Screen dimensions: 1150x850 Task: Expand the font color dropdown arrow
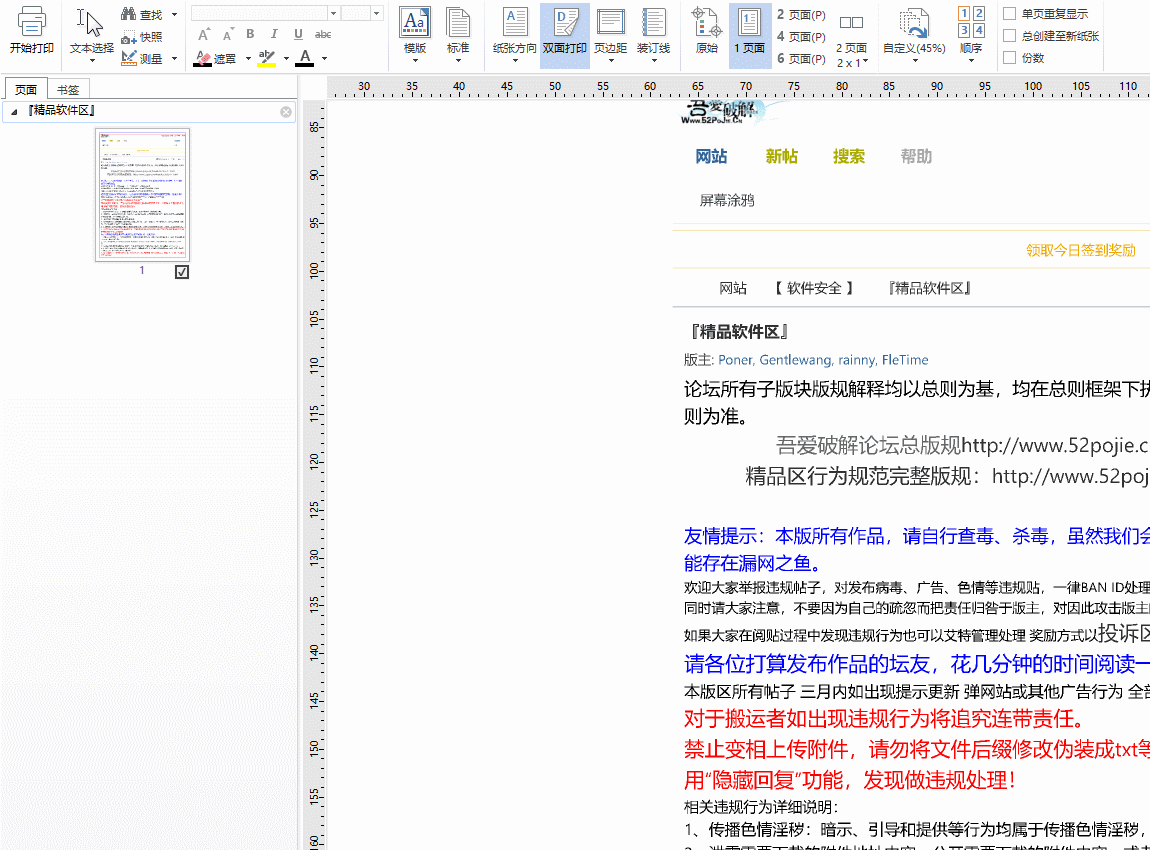coord(324,59)
